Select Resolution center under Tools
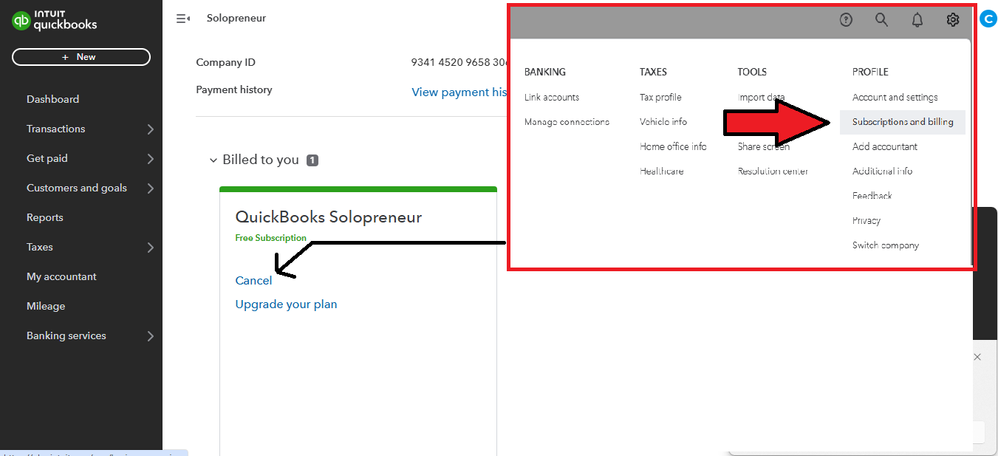The height and width of the screenshot is (456, 998). coord(773,171)
